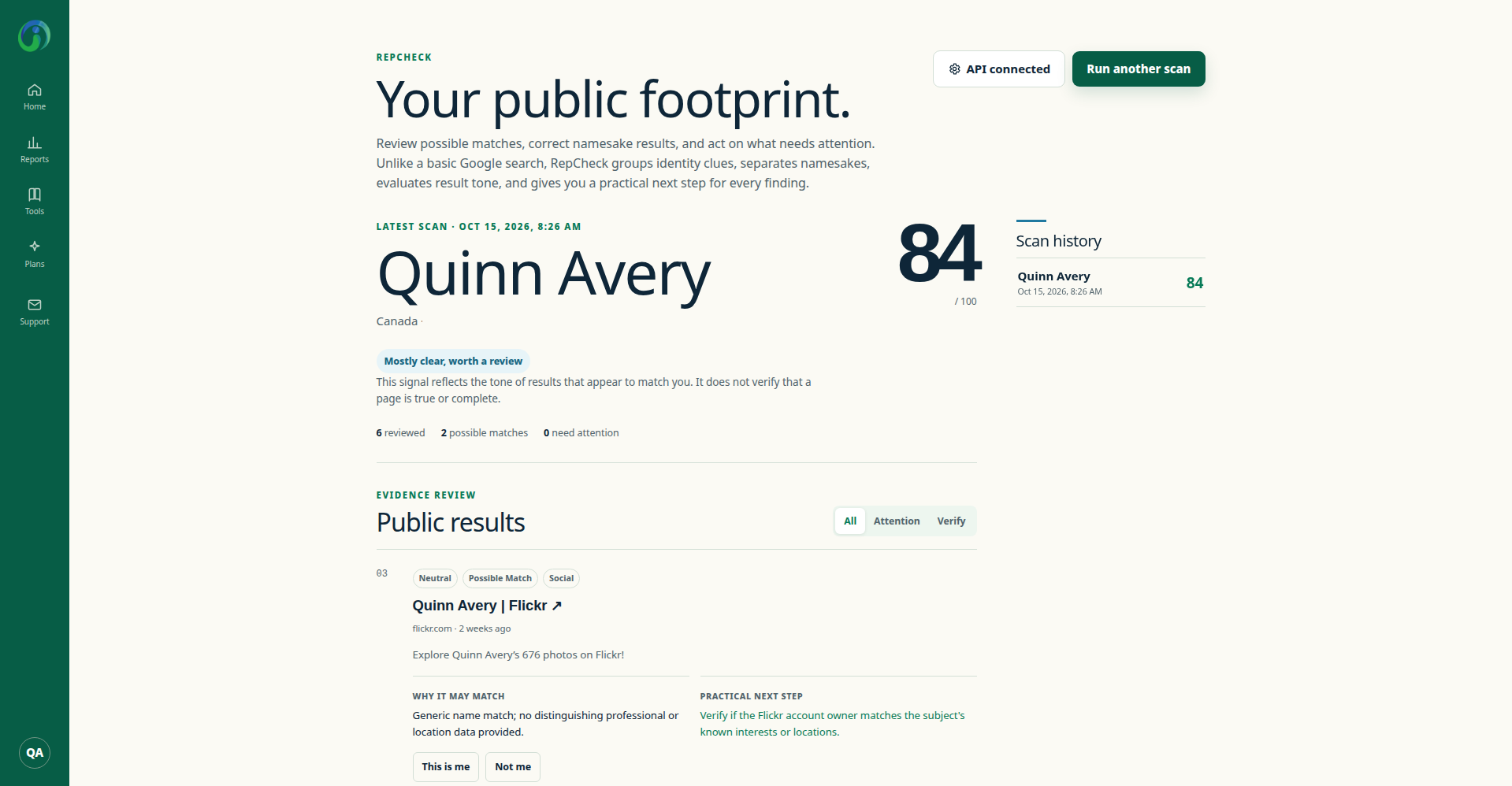Open the Plans sparkle icon

tap(35, 247)
